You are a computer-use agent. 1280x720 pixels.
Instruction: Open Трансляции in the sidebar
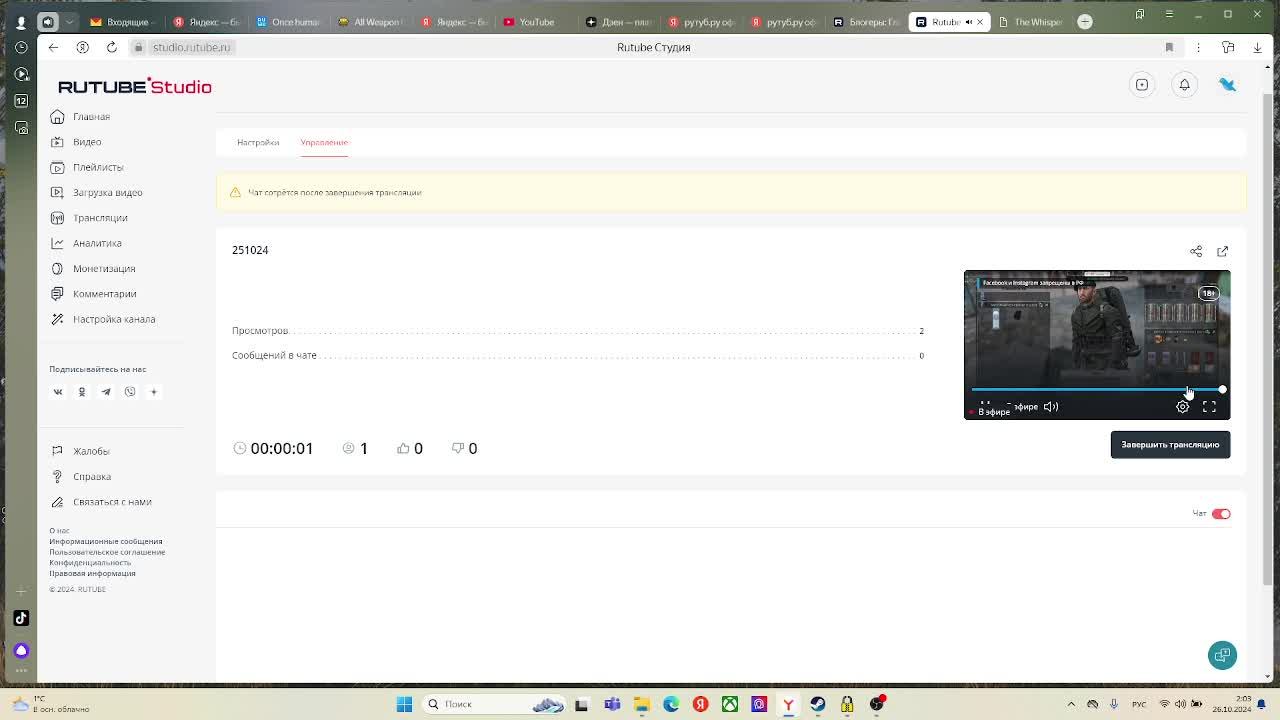pyautogui.click(x=89, y=218)
